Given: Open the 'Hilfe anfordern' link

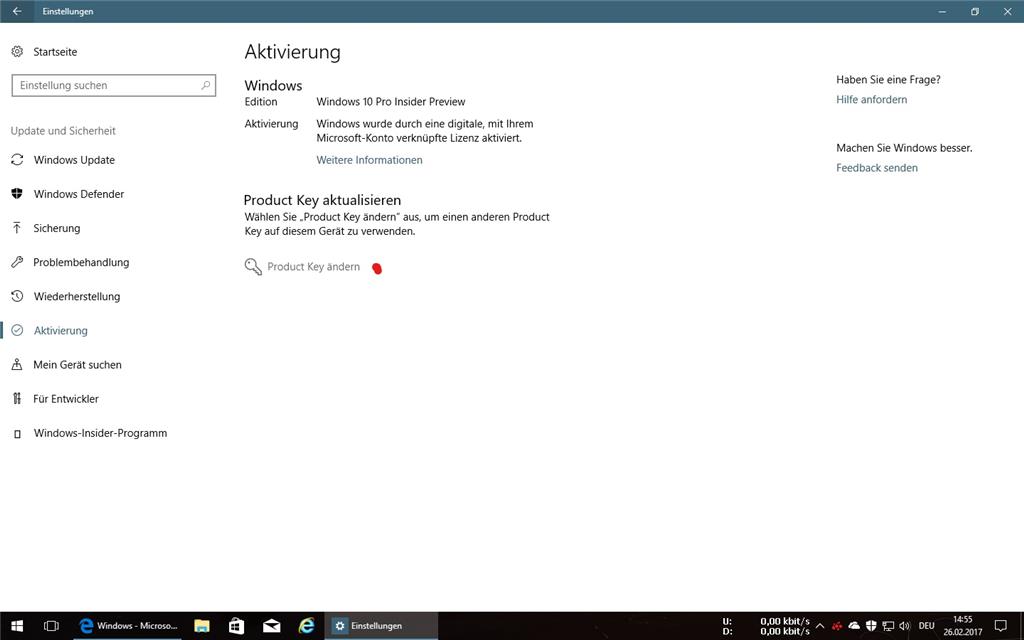Looking at the screenshot, I should 871,99.
